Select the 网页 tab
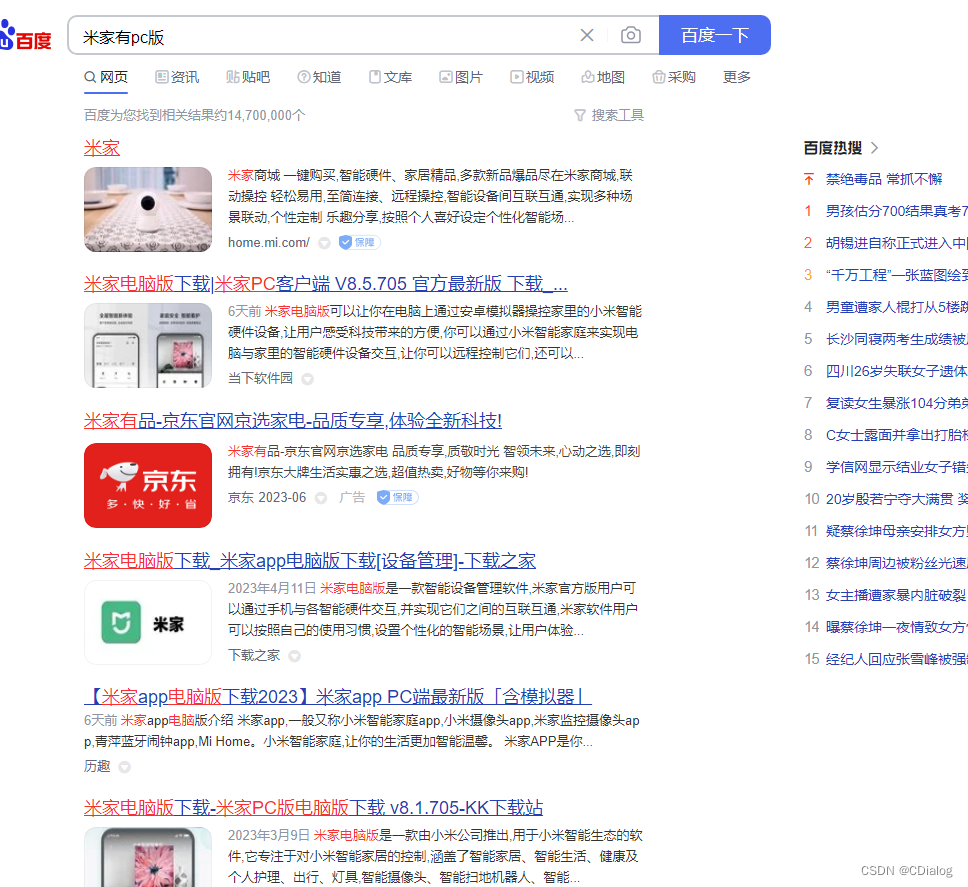This screenshot has width=968, height=887. tap(106, 77)
